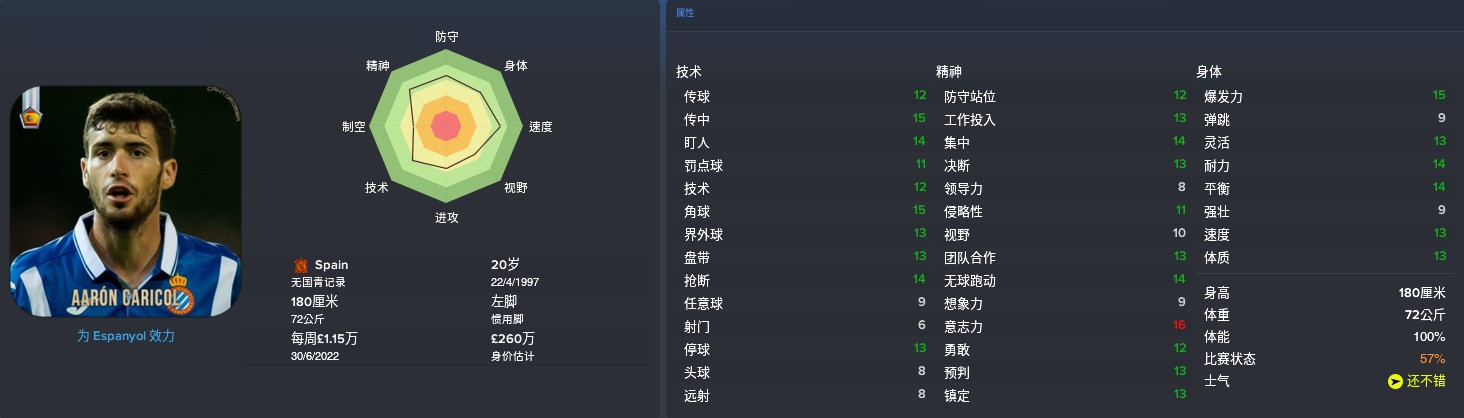Viewport: 1464px width, 418px height.
Task: Click the £260万 estimated value text
Action: (513, 338)
